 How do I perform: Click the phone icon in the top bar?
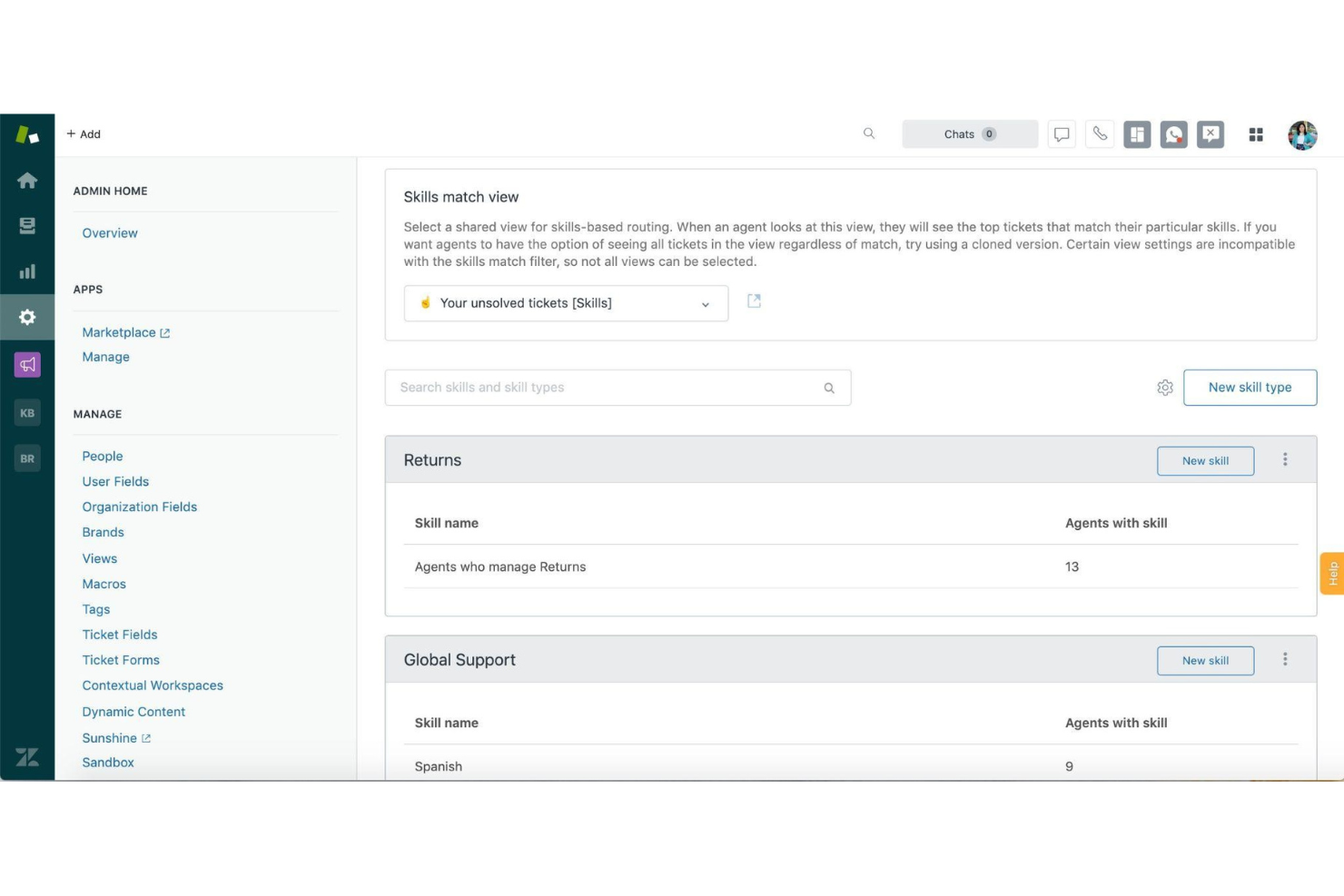[x=1100, y=133]
